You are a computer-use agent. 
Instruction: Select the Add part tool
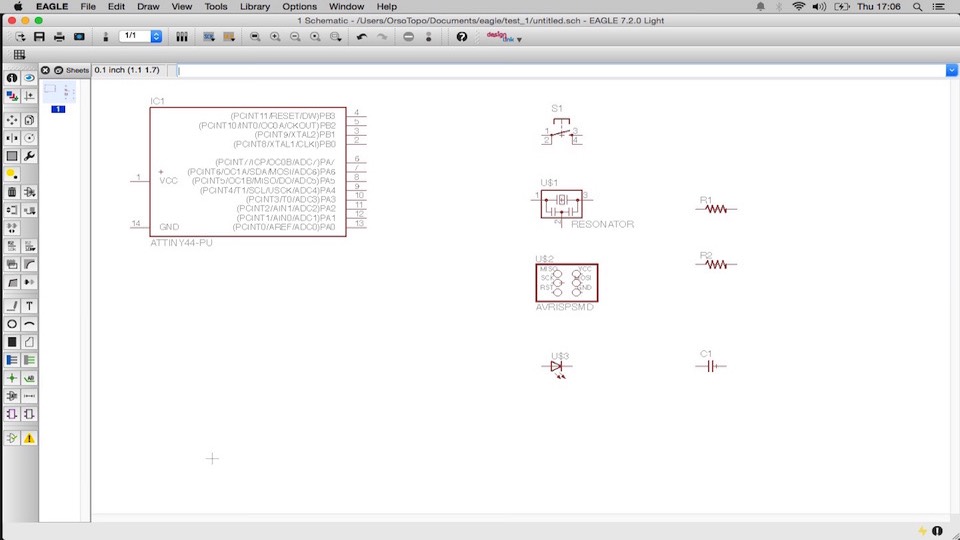(x=29, y=192)
